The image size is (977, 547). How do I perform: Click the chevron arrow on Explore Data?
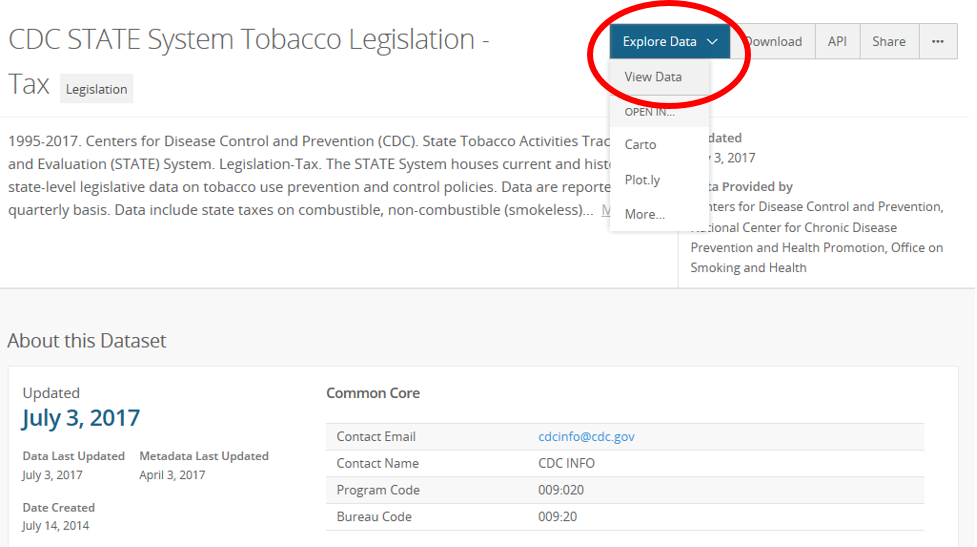click(x=712, y=42)
